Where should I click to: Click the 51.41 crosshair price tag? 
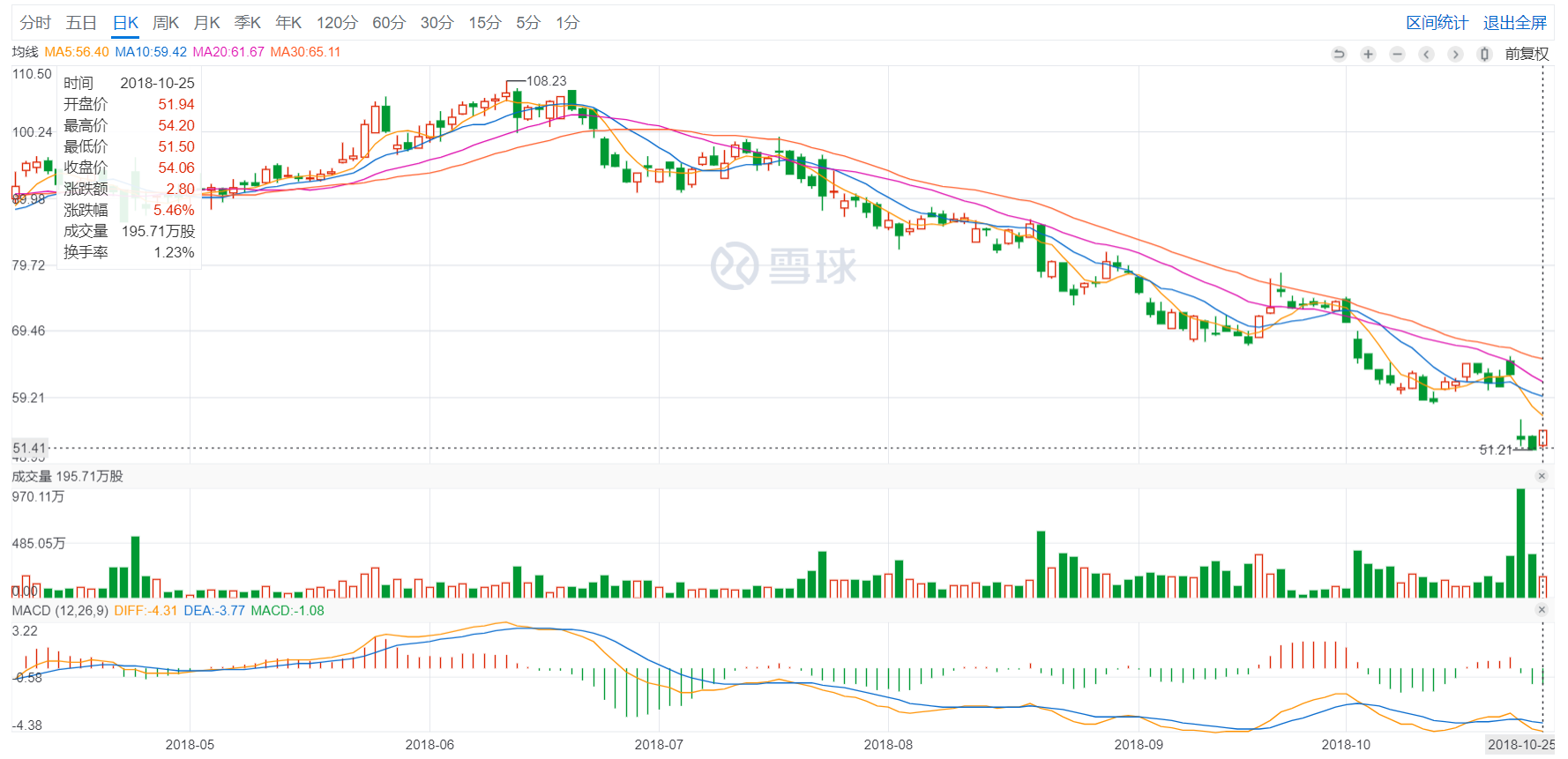(30, 448)
